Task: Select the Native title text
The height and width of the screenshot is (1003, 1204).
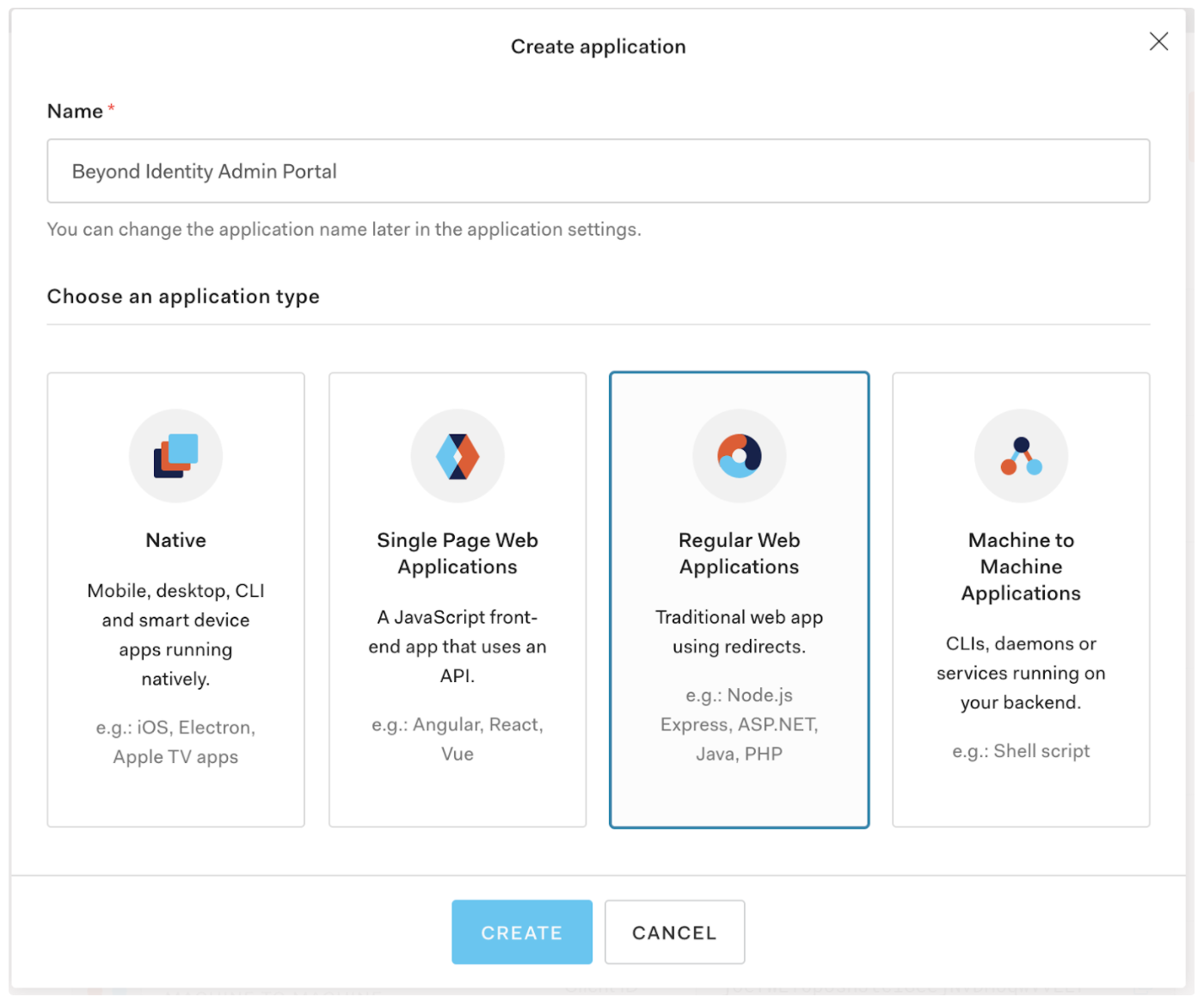Action: tap(175, 540)
